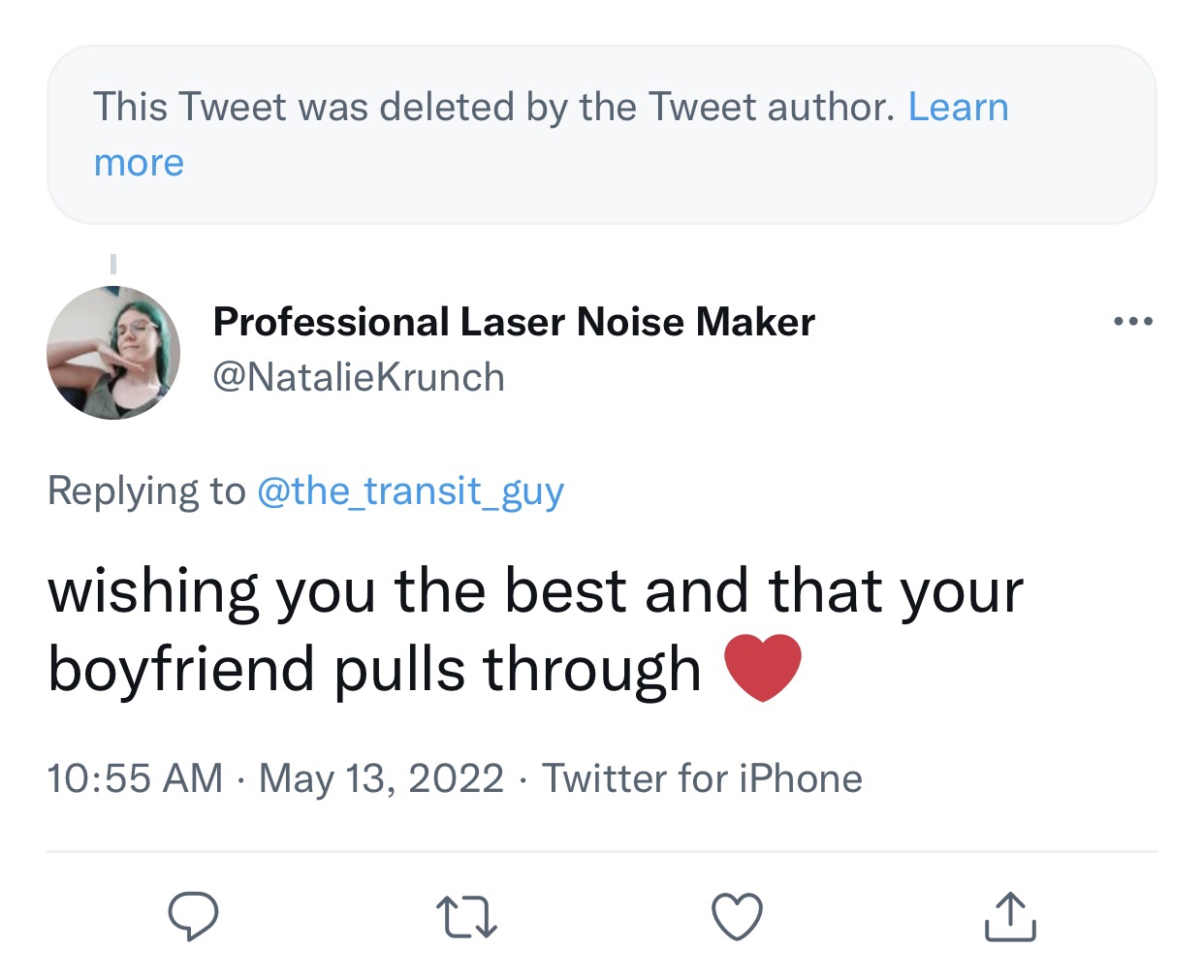
Task: Open the share sheet via the share icon
Action: coord(1010,916)
